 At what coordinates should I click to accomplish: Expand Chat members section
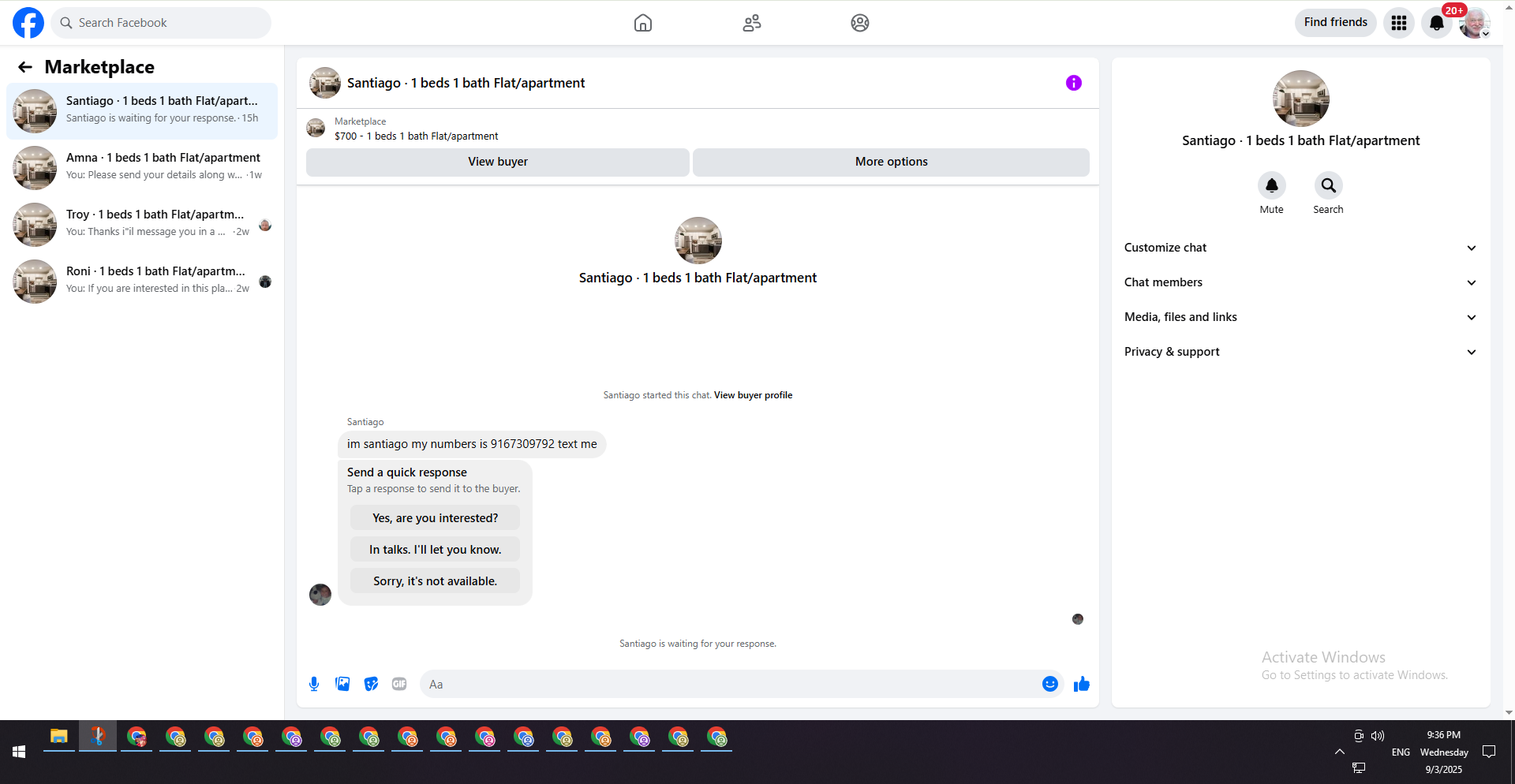coord(1301,282)
